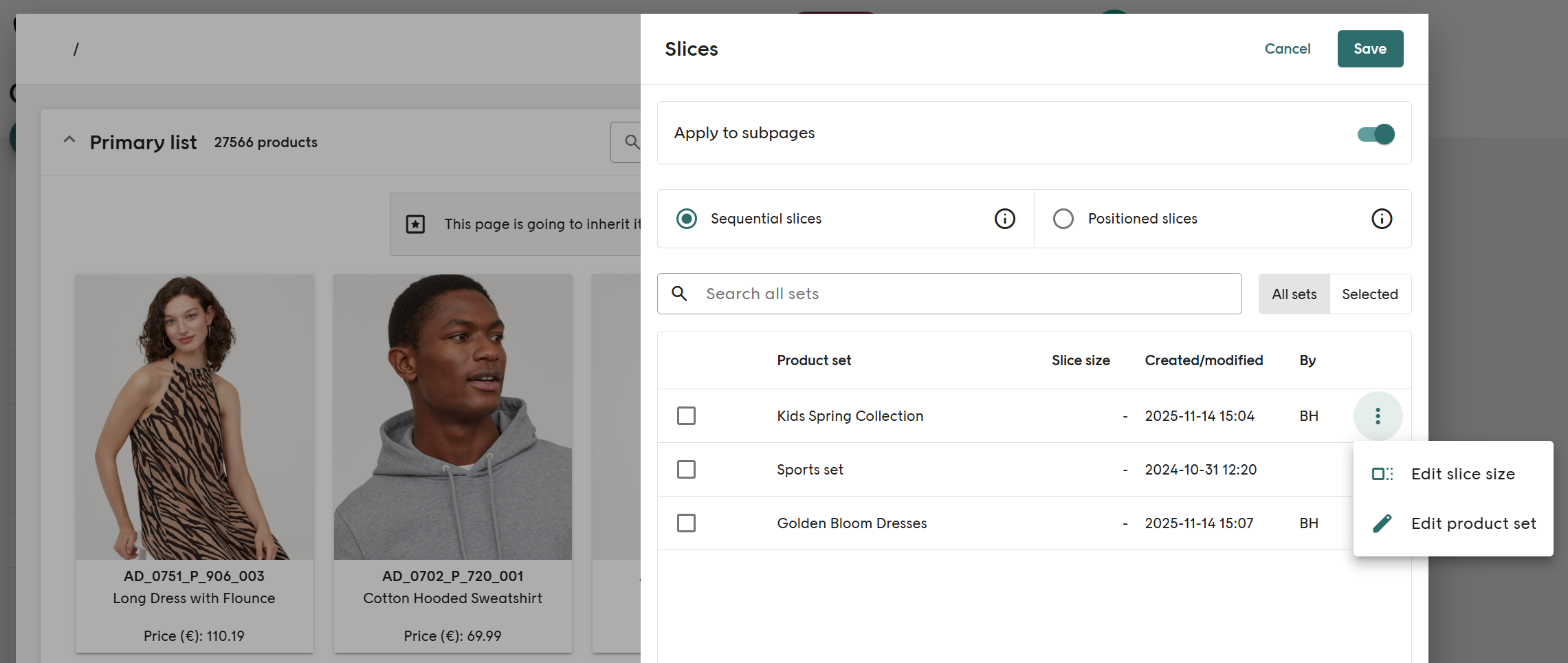Click the magnifier icon in set search

679,294
